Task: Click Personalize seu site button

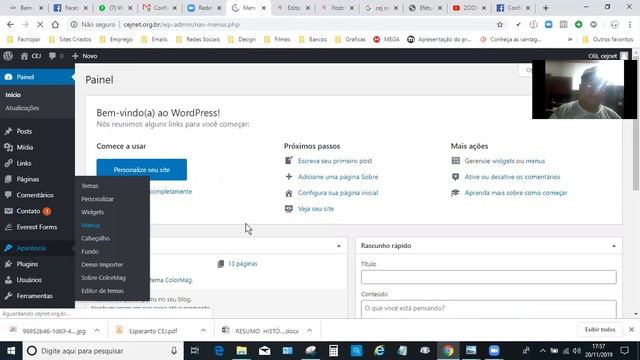Action: click(x=142, y=169)
